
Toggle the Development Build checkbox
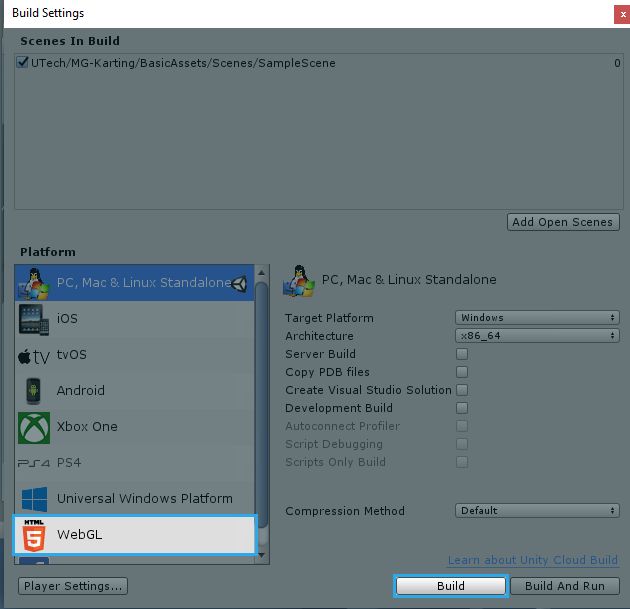tap(462, 408)
